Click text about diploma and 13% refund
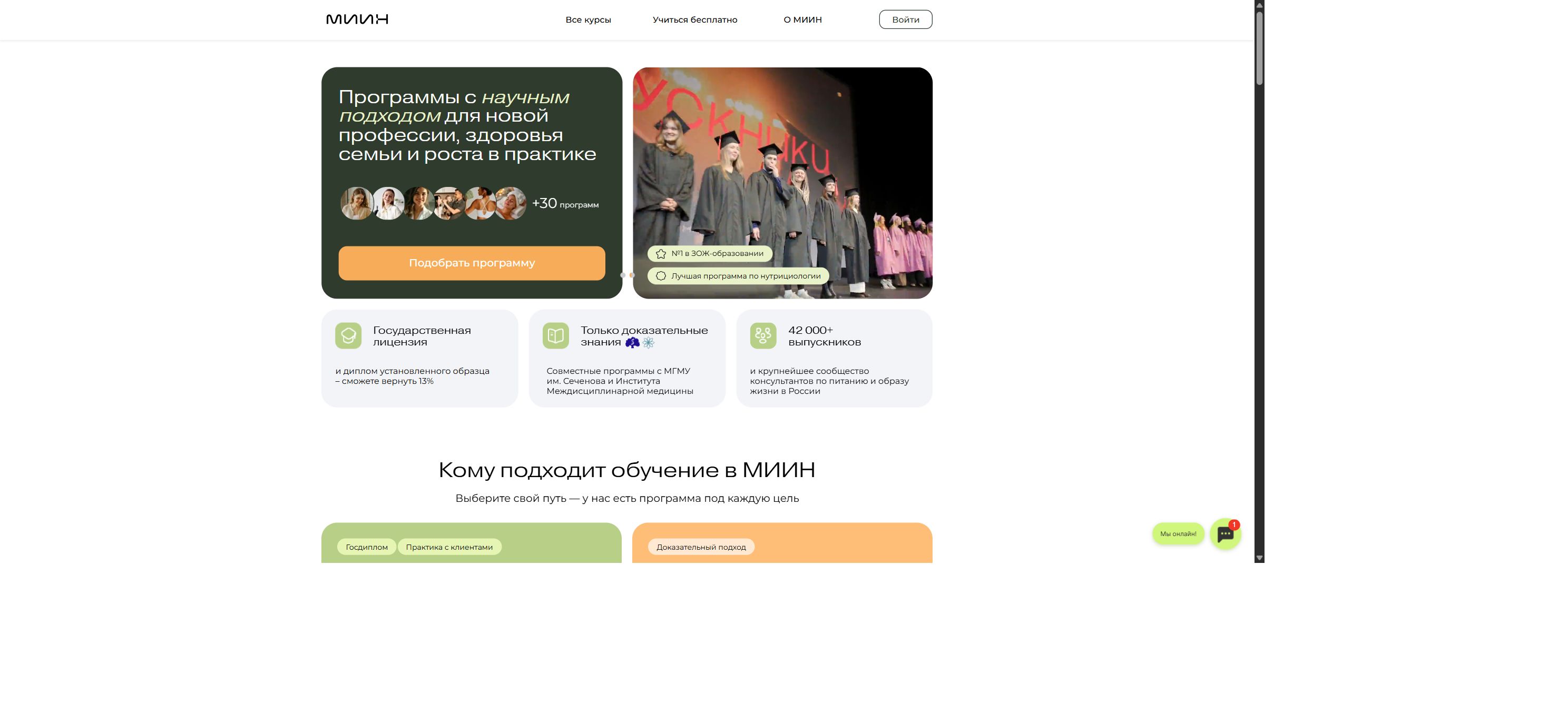Image resolution: width=1568 pixels, height=703 pixels. point(412,376)
